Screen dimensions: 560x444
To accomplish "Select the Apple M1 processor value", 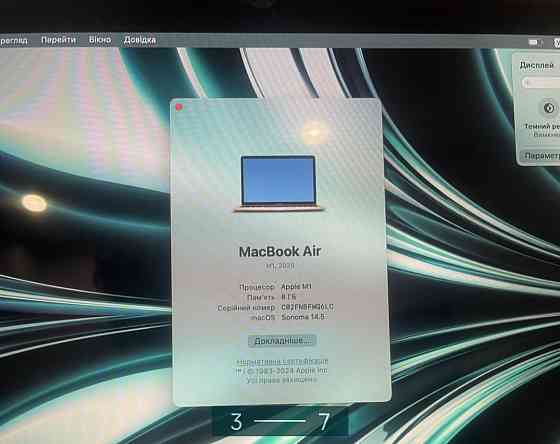I will pyautogui.click(x=296, y=286).
